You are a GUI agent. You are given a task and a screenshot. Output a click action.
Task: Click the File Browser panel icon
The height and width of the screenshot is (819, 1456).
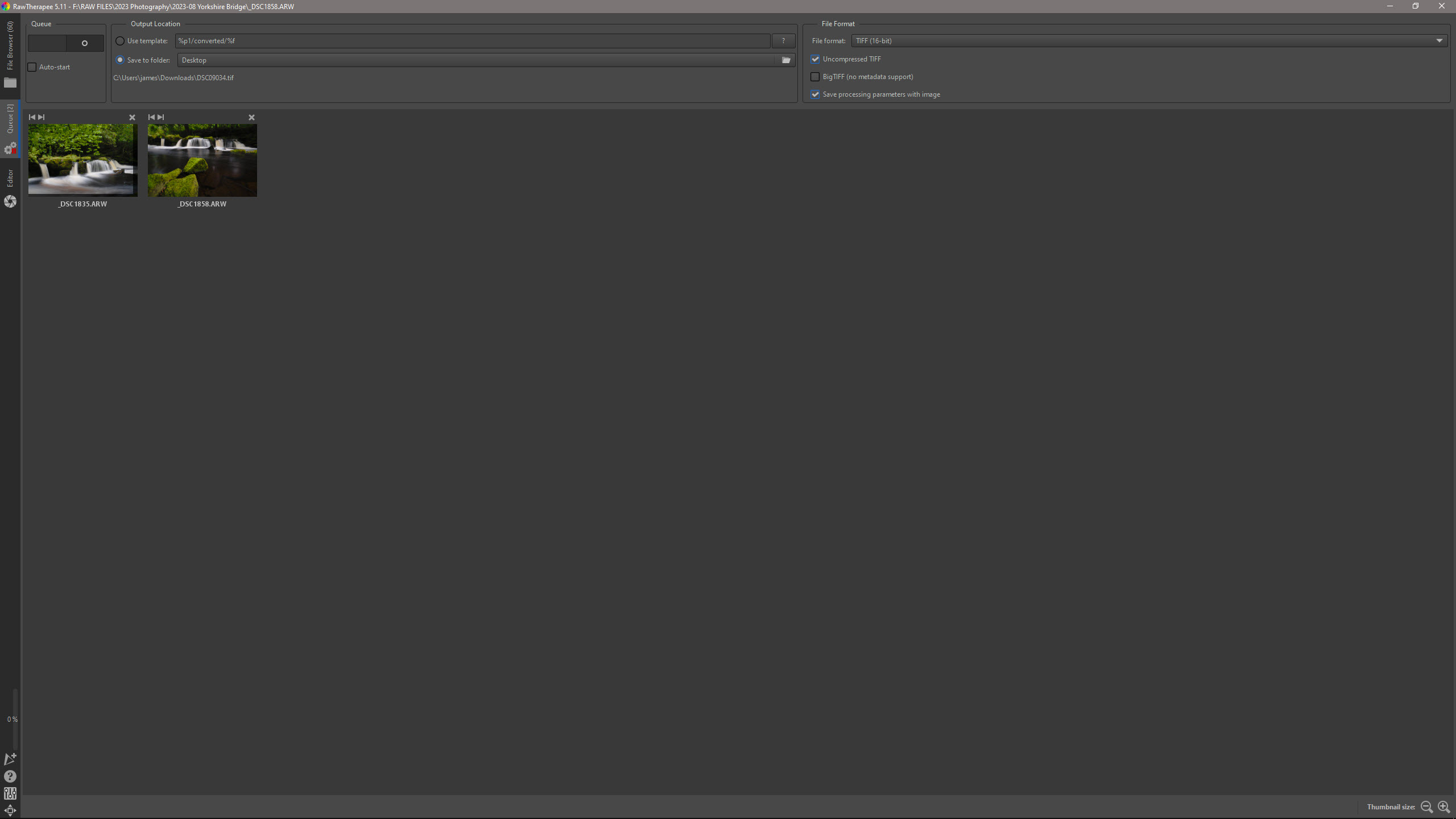[10, 82]
